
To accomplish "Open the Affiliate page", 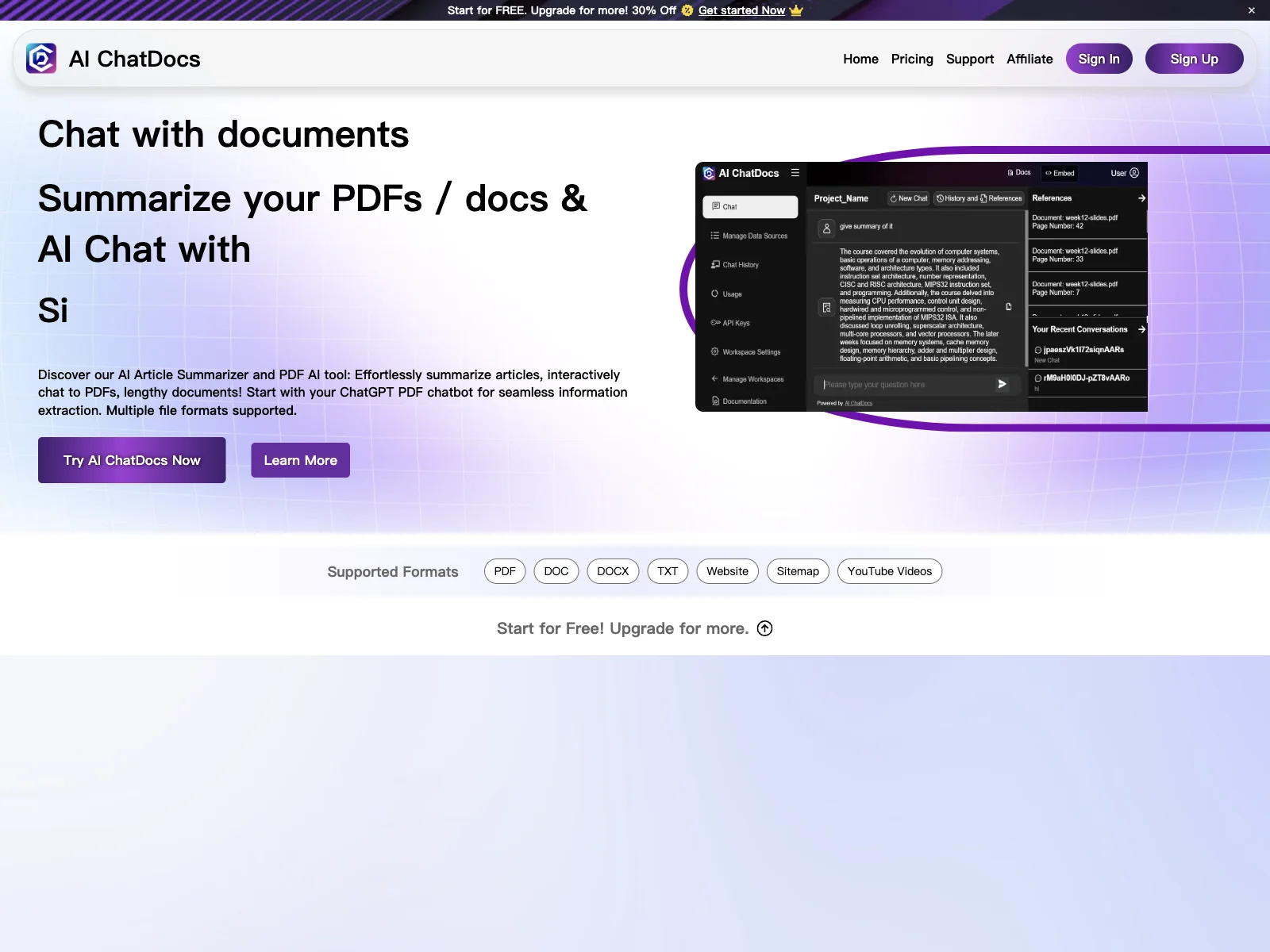I will click(x=1029, y=59).
